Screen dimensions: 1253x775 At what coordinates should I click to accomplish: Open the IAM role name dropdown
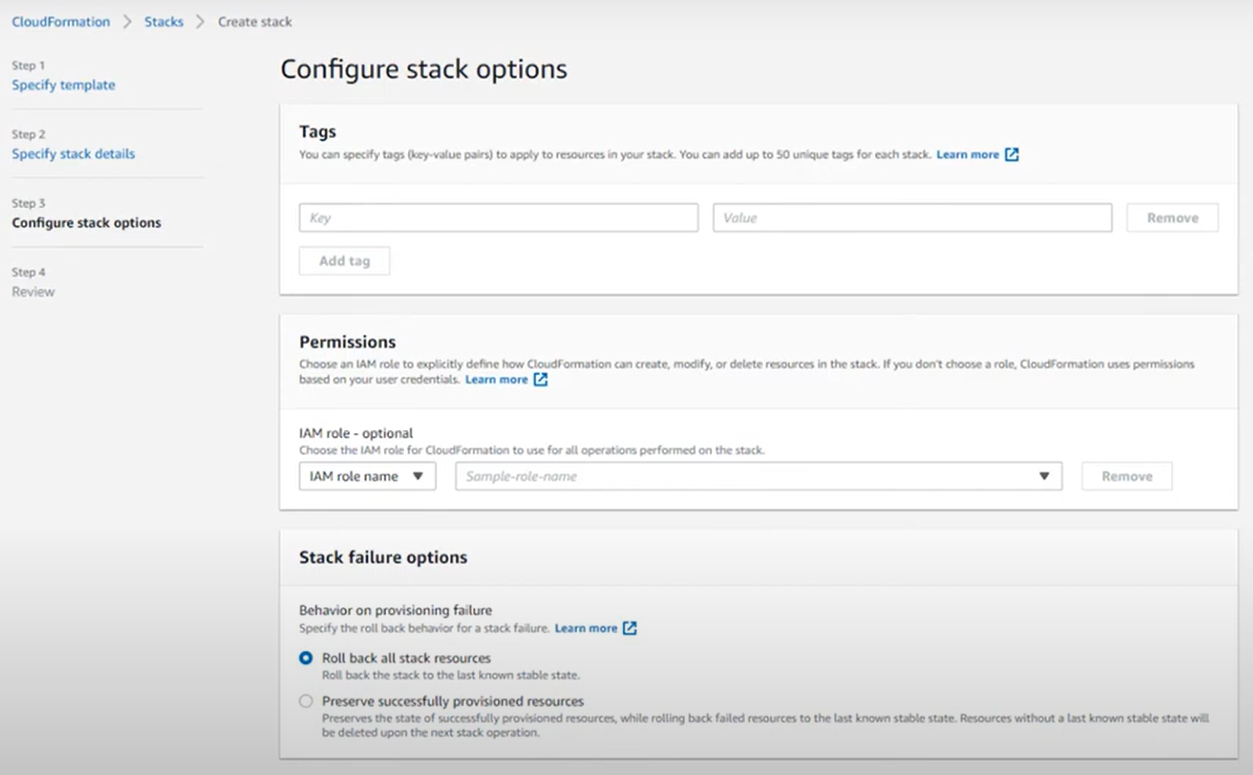click(367, 476)
